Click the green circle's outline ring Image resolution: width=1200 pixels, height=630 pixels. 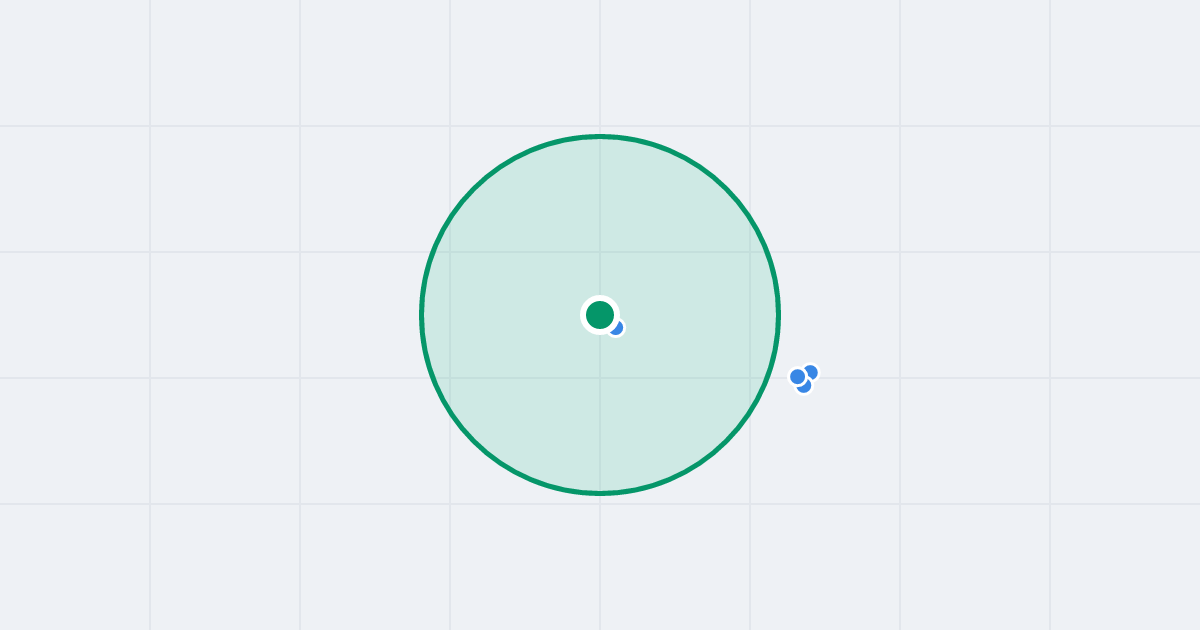coord(600,136)
